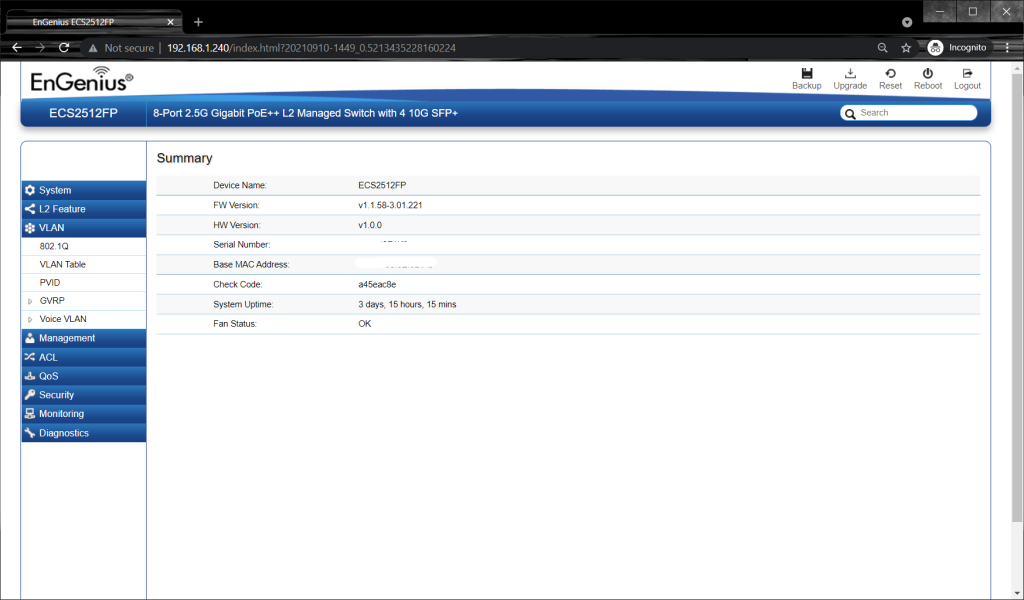Image resolution: width=1024 pixels, height=600 pixels.
Task: Click the browser address bar URL
Action: (311, 48)
